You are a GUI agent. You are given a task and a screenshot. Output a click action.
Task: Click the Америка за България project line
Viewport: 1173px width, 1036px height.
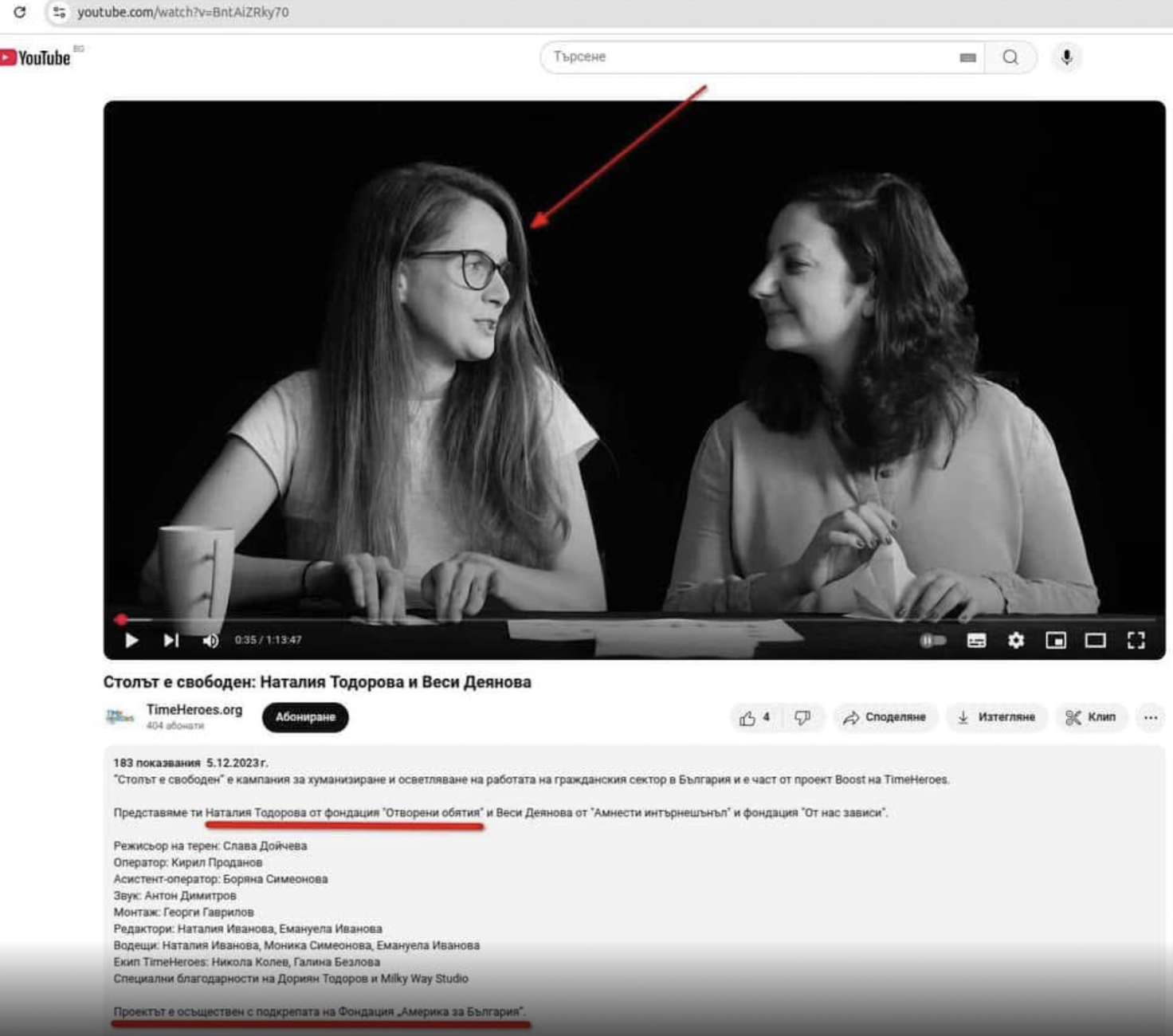pyautogui.click(x=320, y=1011)
